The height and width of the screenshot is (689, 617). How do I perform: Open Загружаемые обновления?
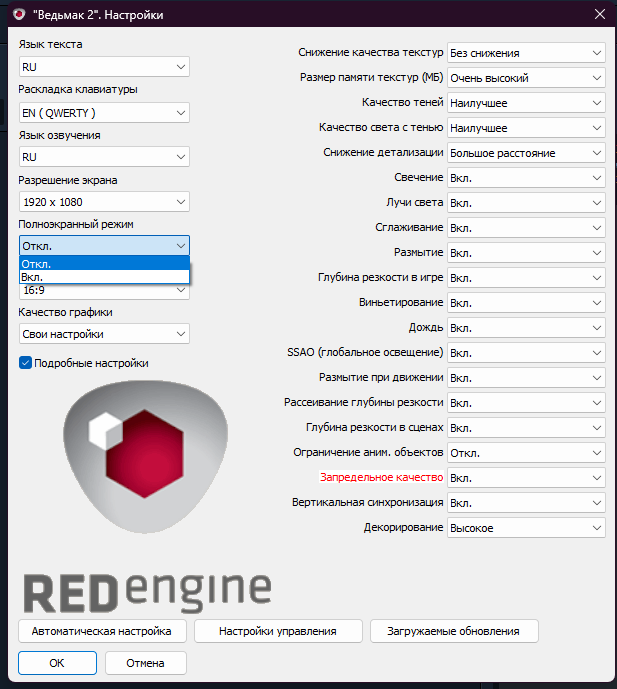(454, 631)
